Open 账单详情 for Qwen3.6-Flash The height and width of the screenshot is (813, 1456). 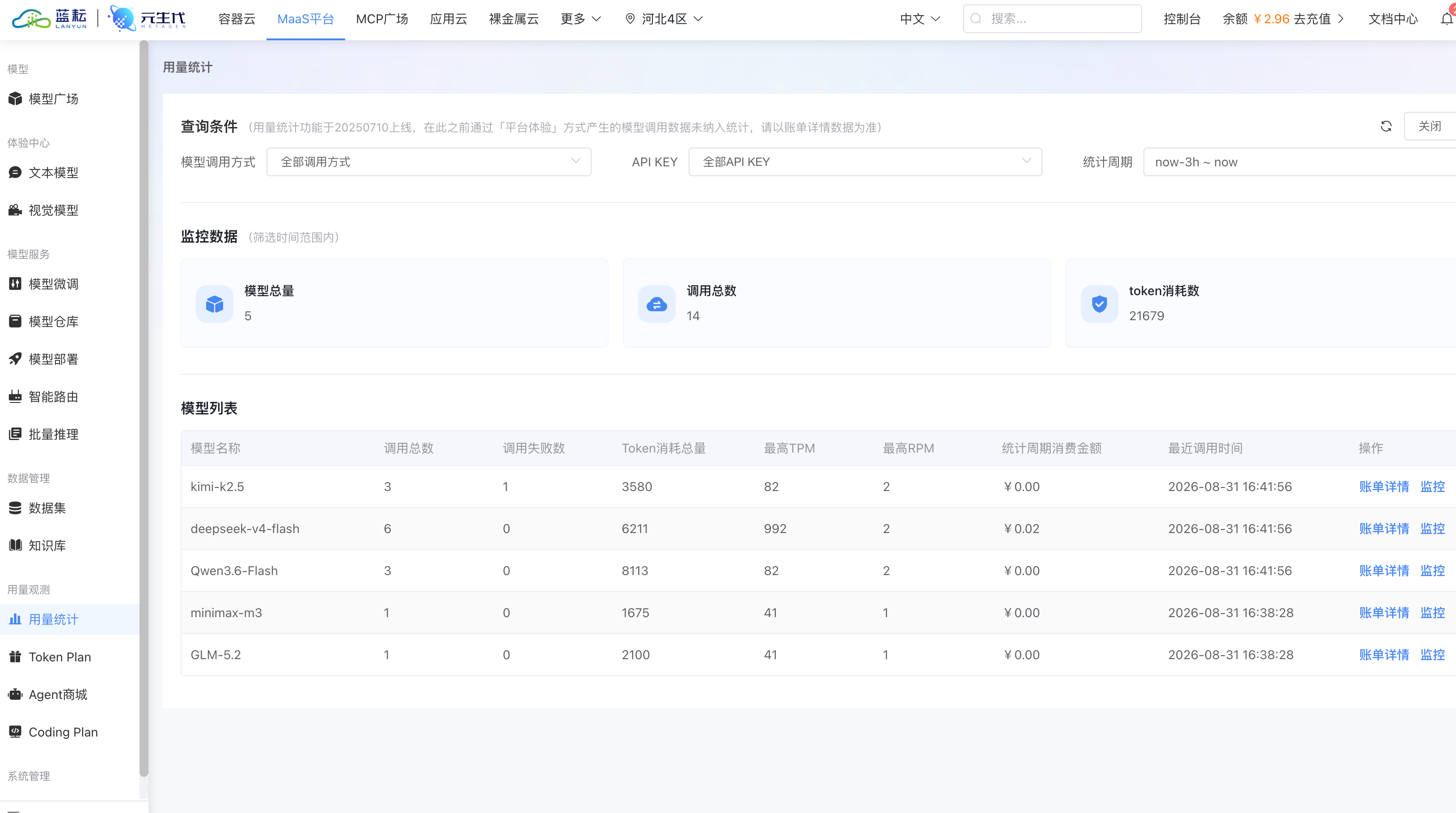point(1384,571)
